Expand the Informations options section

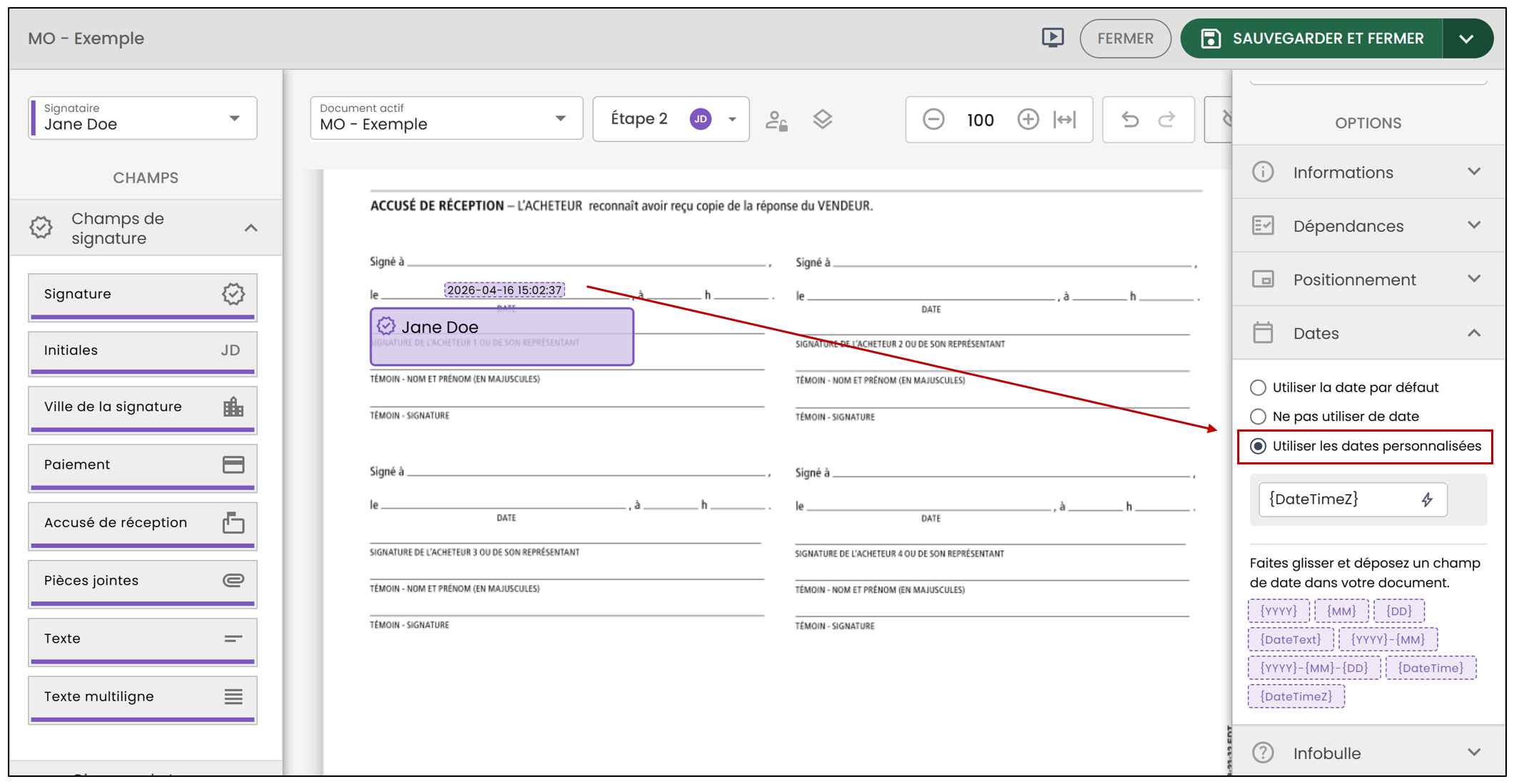1368,173
